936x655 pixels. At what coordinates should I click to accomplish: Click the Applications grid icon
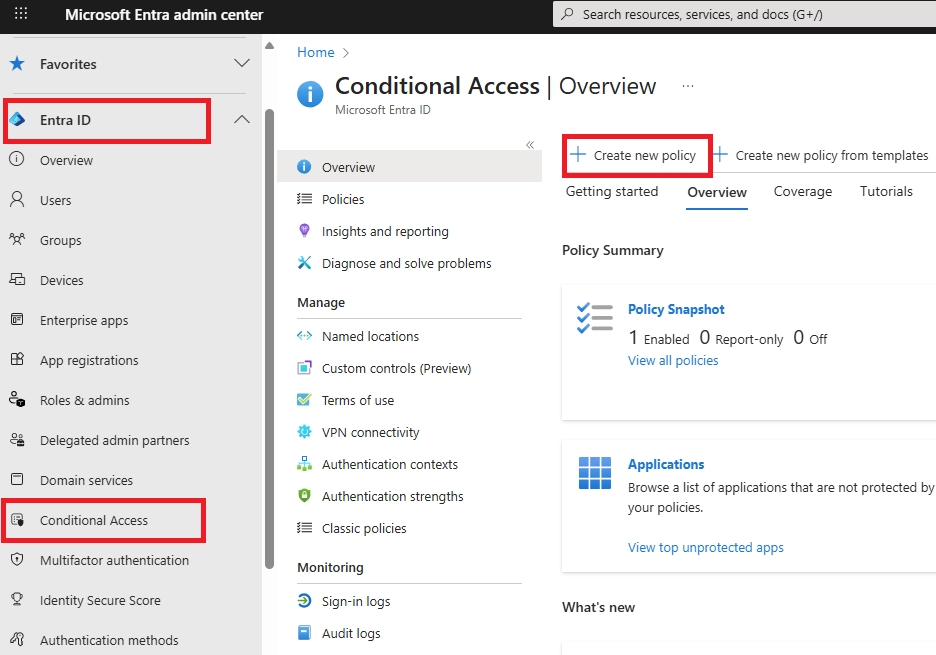pos(595,473)
